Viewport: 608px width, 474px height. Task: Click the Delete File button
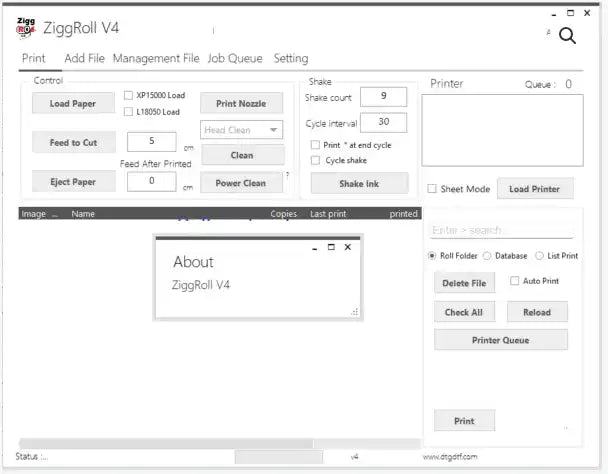(464, 283)
